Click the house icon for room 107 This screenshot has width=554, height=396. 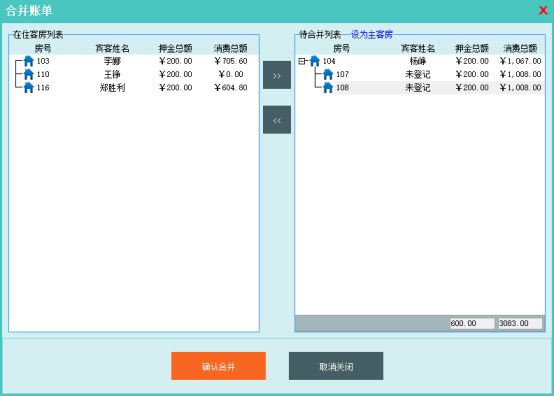click(328, 74)
